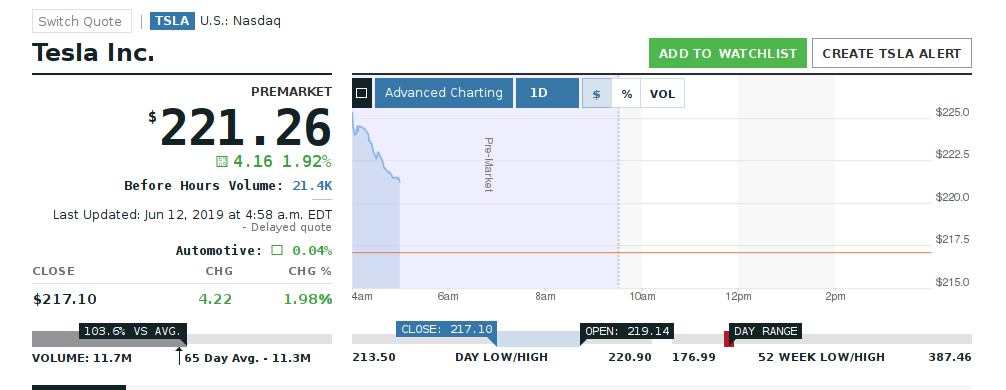Click the red 52-week range marker
The width and height of the screenshot is (1006, 390).
point(728,339)
